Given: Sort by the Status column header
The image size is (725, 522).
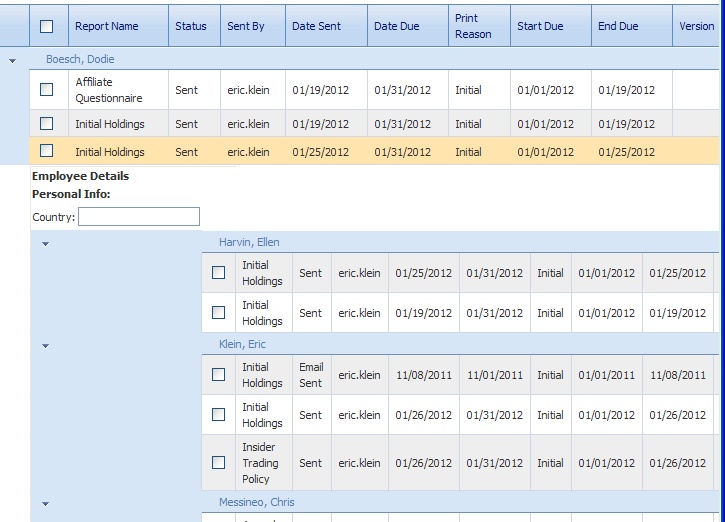Looking at the screenshot, I should tap(190, 27).
